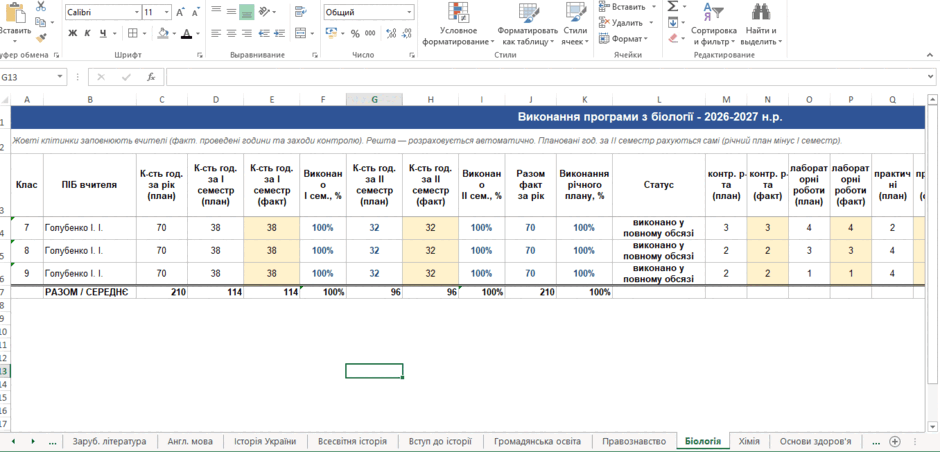Click the Name Box showing G13
940x452 pixels.
tap(29, 77)
